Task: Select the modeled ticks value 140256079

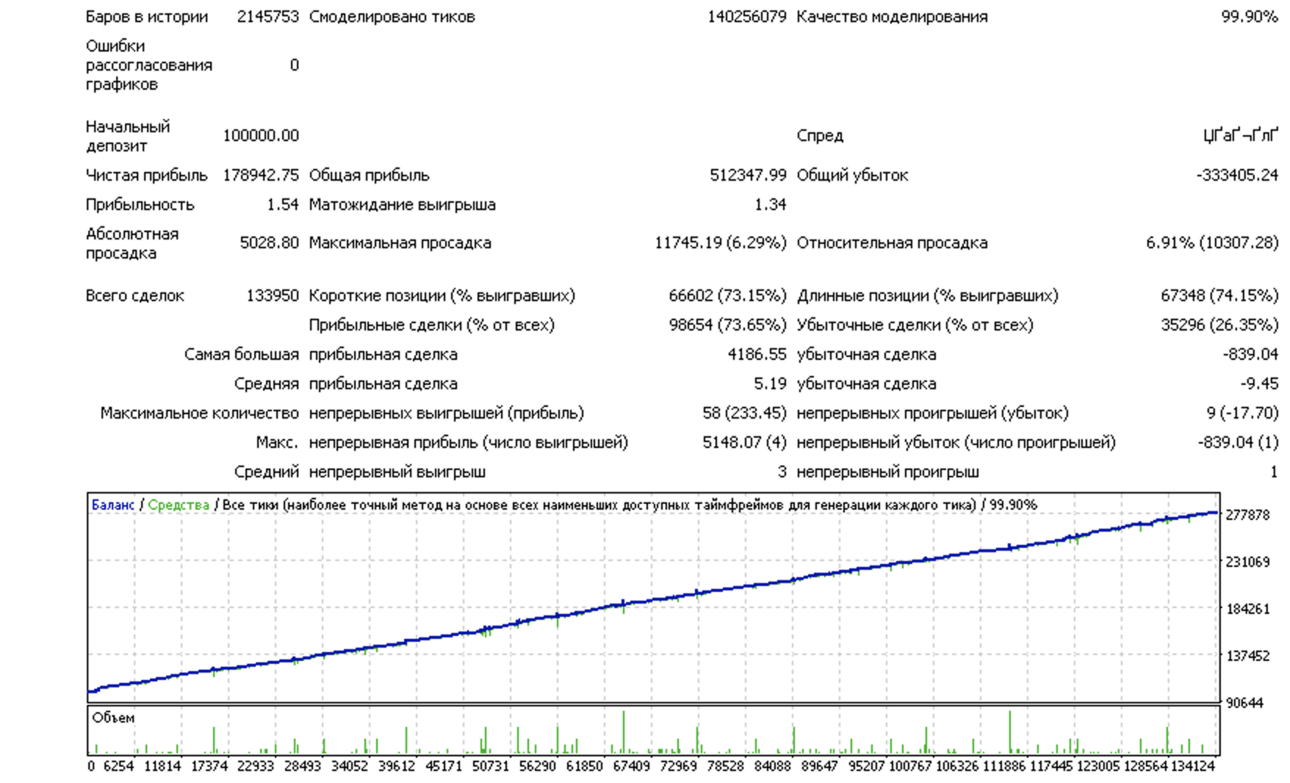Action: 747,17
